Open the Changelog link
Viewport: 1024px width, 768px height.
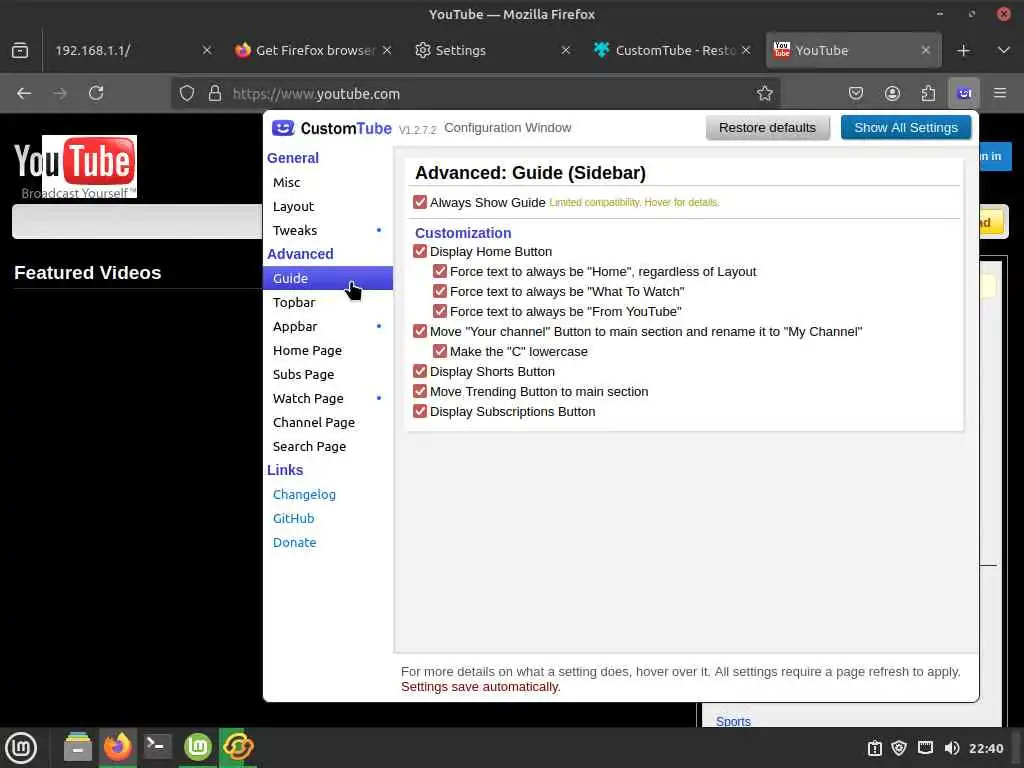(x=304, y=494)
